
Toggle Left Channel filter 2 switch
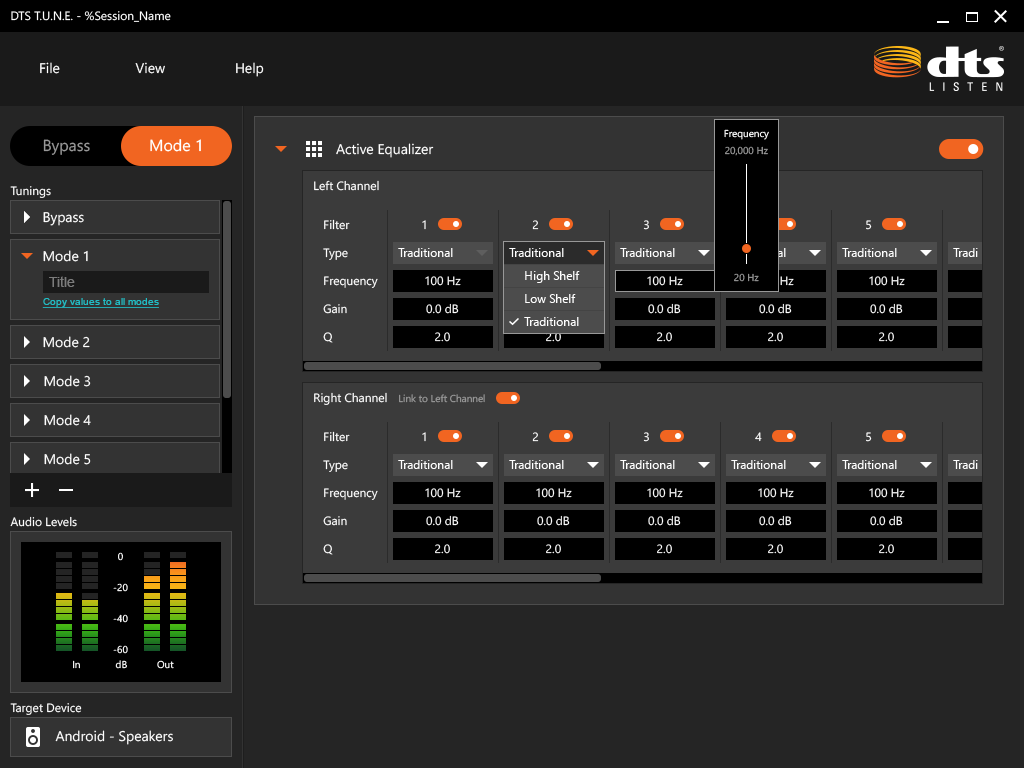[561, 224]
